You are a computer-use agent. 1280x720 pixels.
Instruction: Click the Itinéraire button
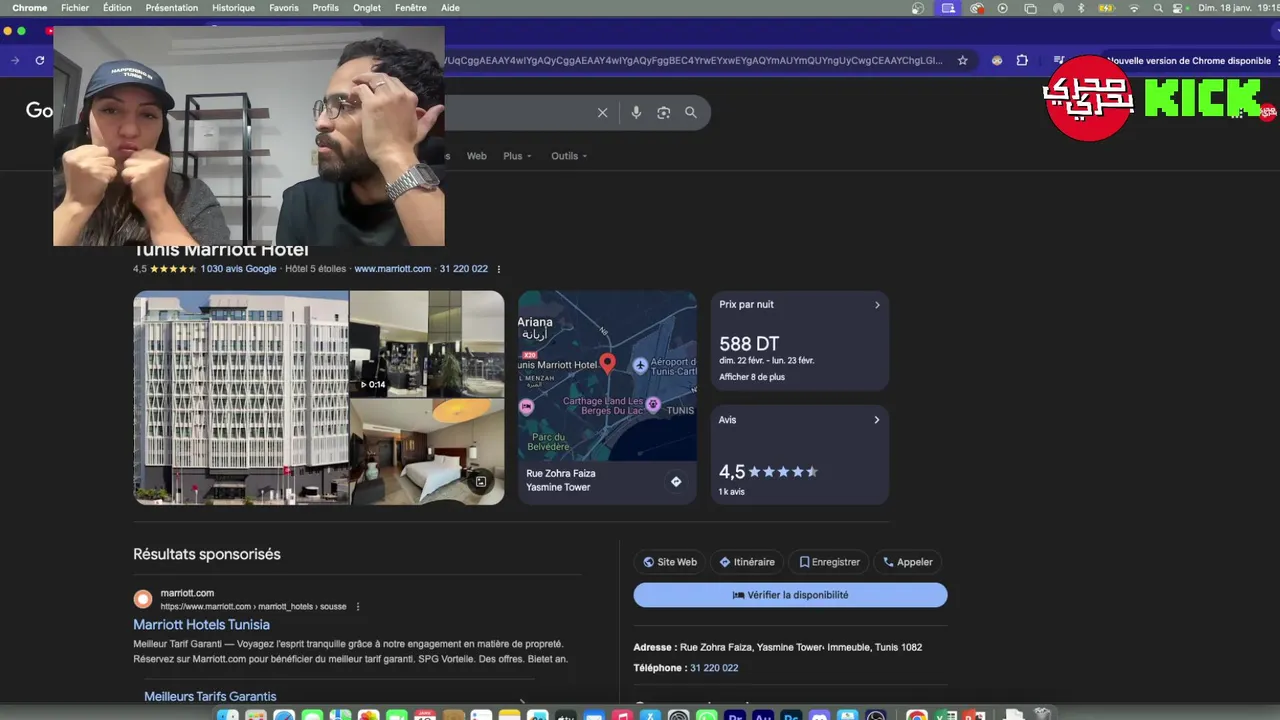click(x=747, y=562)
